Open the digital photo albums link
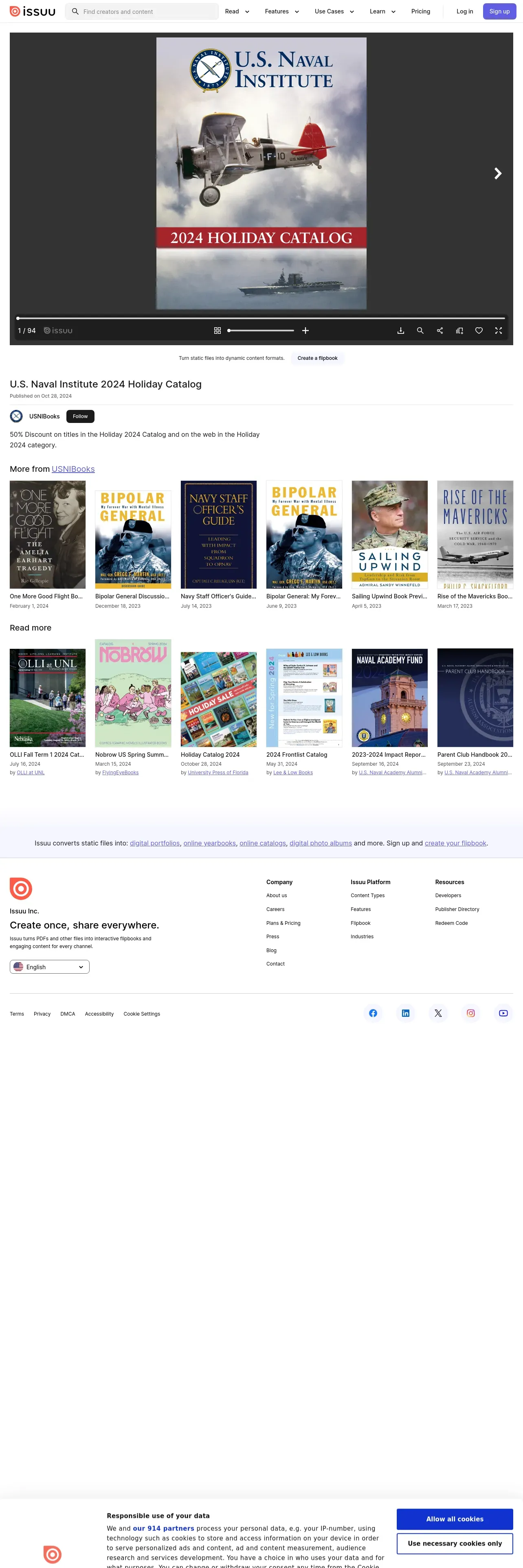The width and height of the screenshot is (523, 1568). tap(320, 843)
